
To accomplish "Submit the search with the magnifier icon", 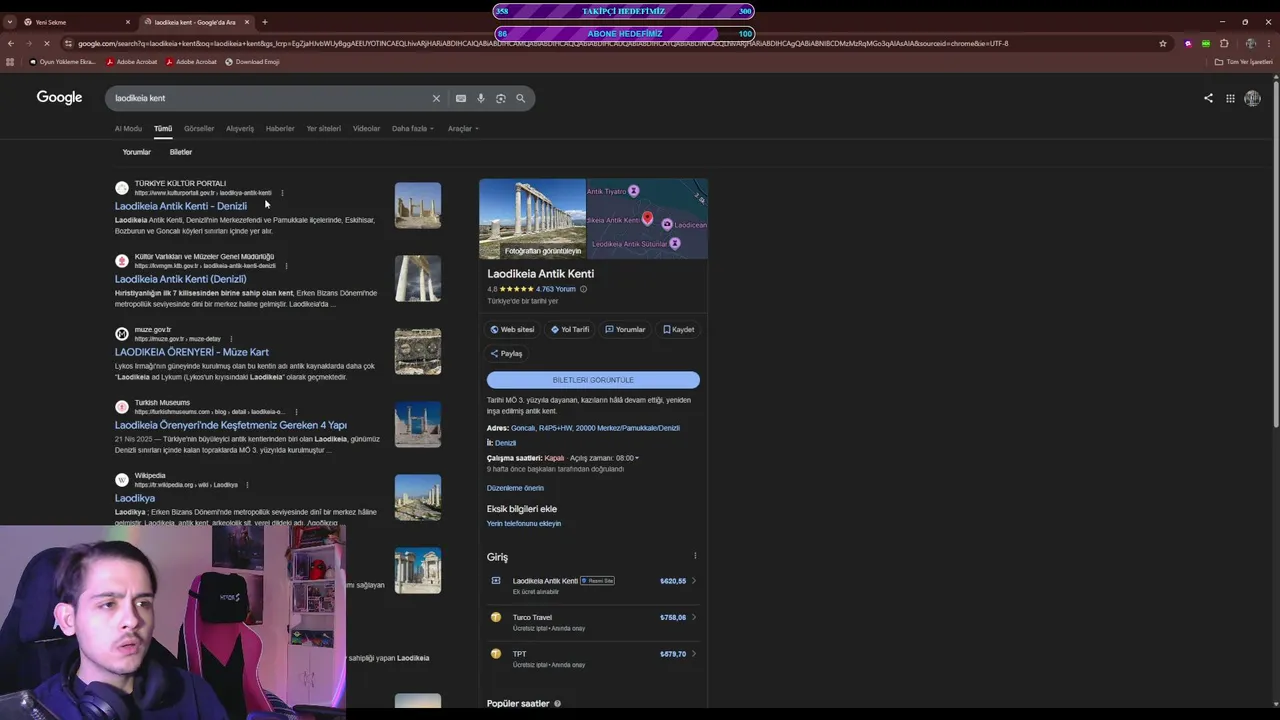I will 521,98.
